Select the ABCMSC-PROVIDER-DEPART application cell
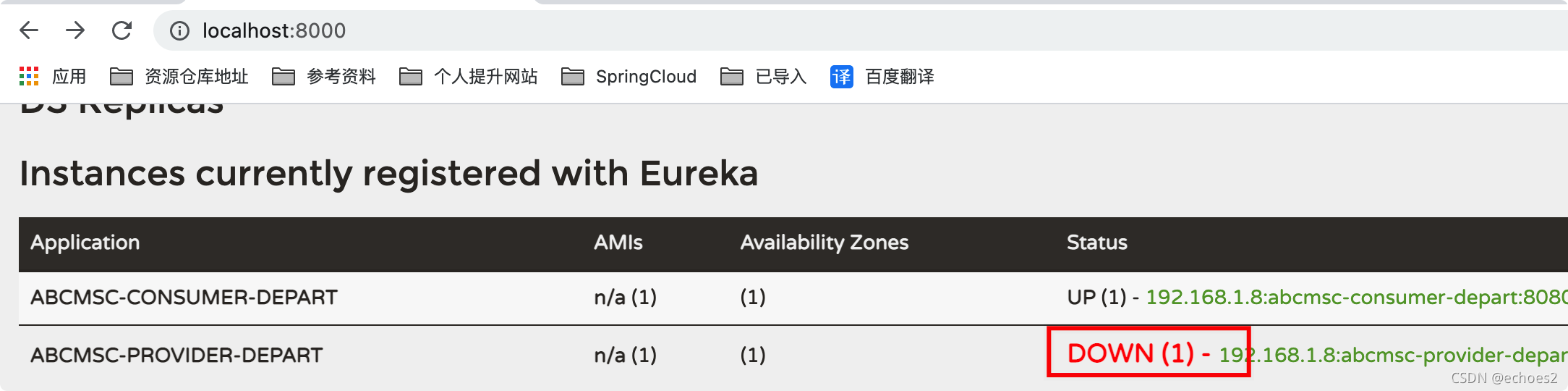Screen dimensions: 1568x391 [x=176, y=355]
